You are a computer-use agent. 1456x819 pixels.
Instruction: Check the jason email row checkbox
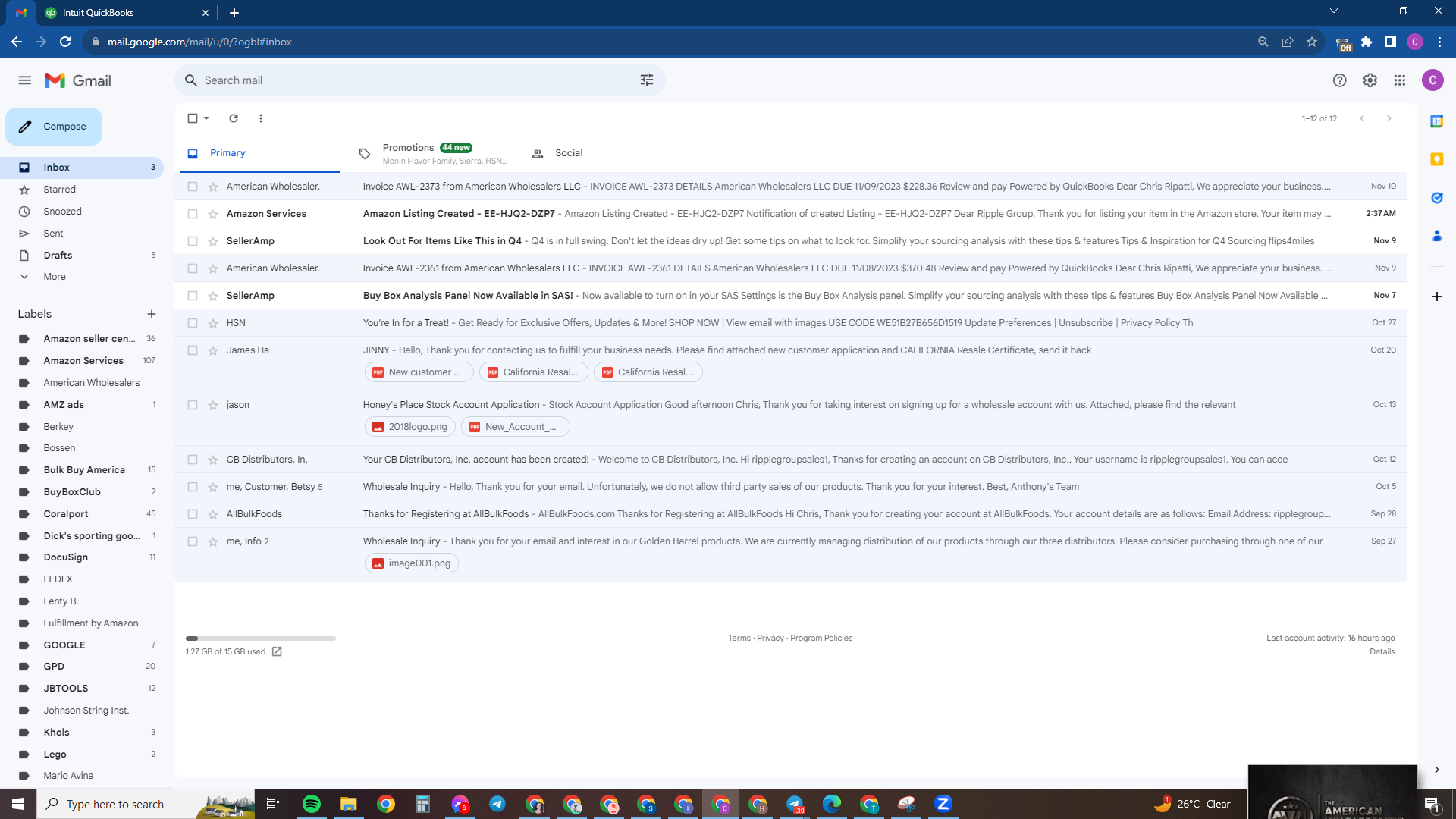click(x=193, y=405)
